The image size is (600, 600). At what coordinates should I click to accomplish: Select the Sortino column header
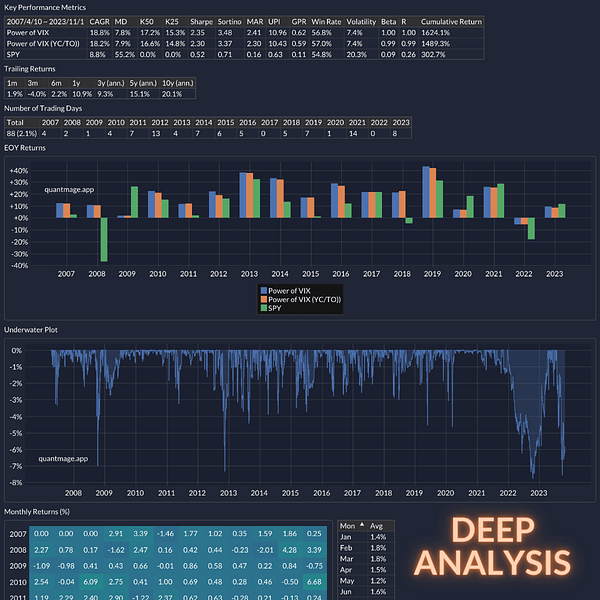pyautogui.click(x=230, y=22)
